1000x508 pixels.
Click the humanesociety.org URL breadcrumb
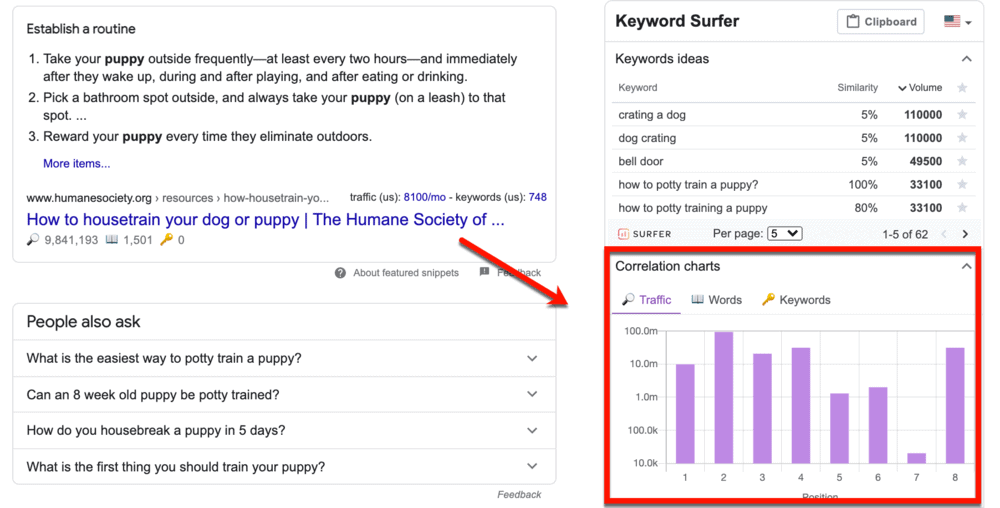(x=178, y=198)
